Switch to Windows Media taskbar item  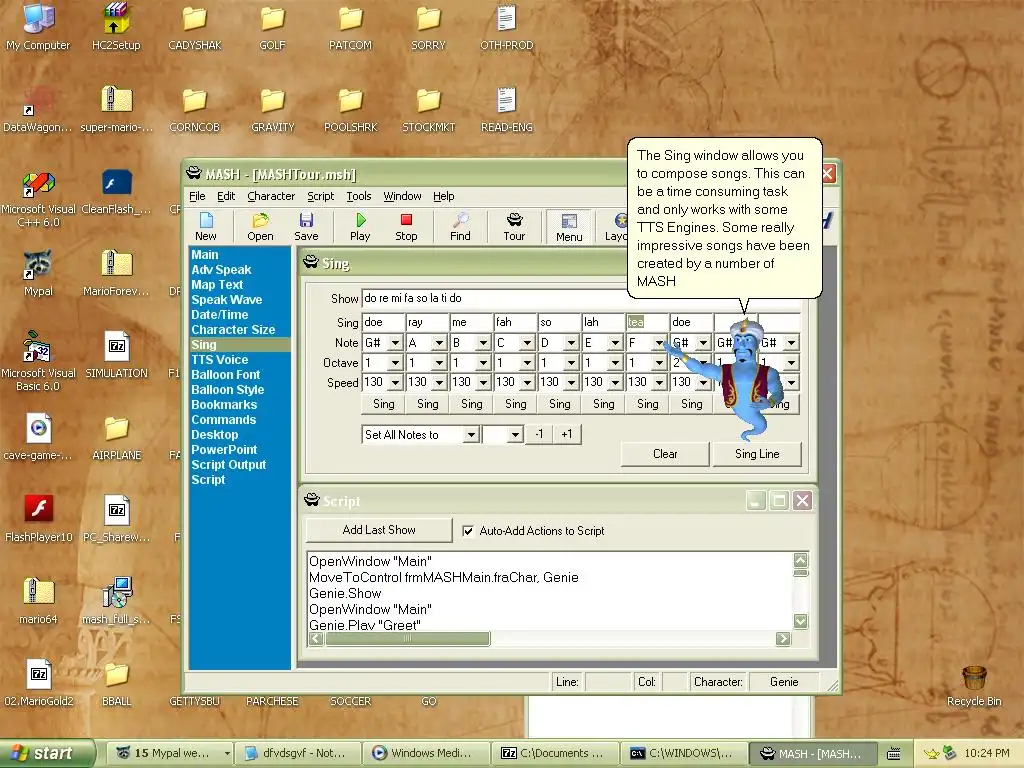coord(426,753)
